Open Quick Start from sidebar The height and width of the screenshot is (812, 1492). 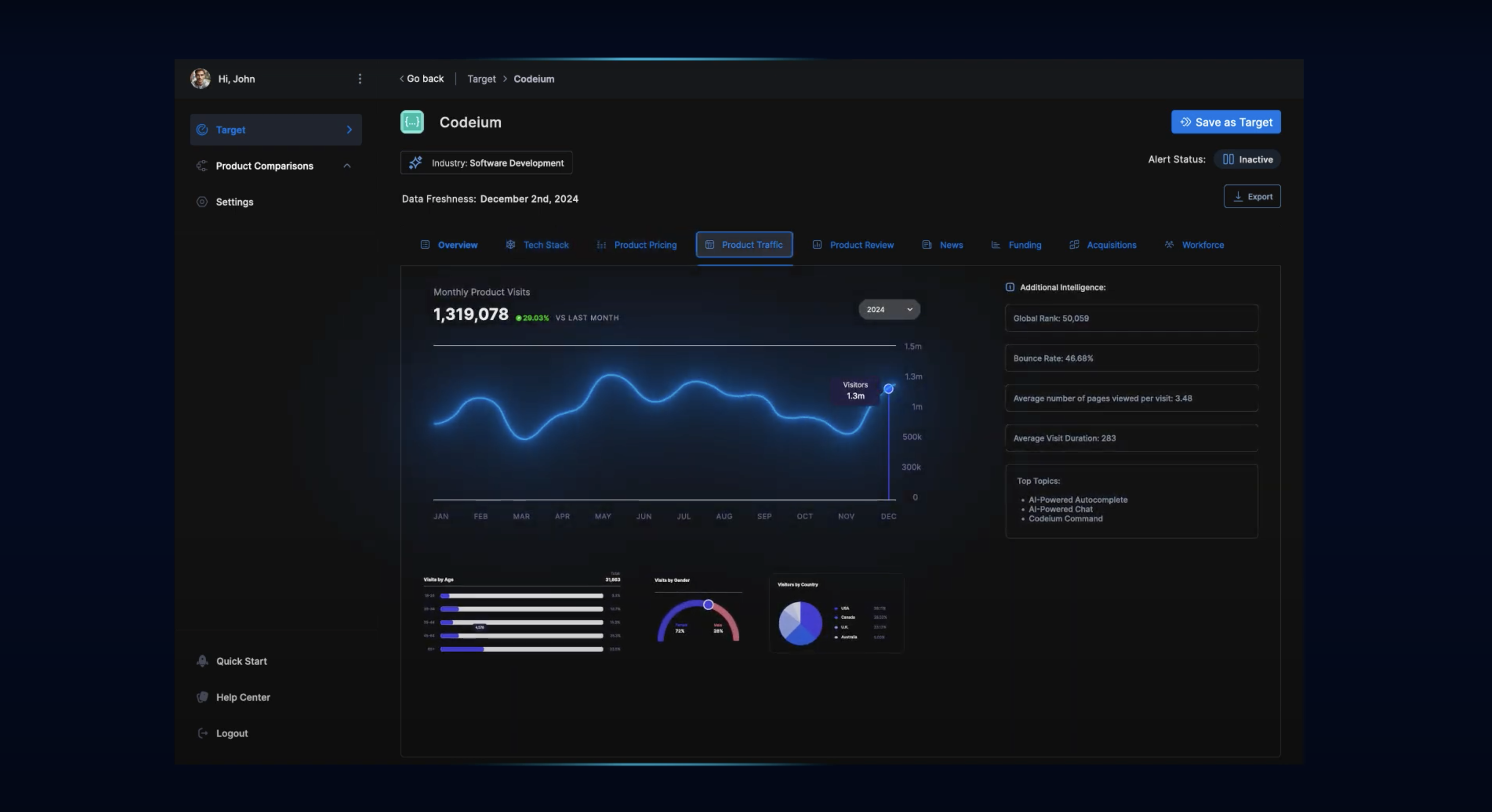241,660
